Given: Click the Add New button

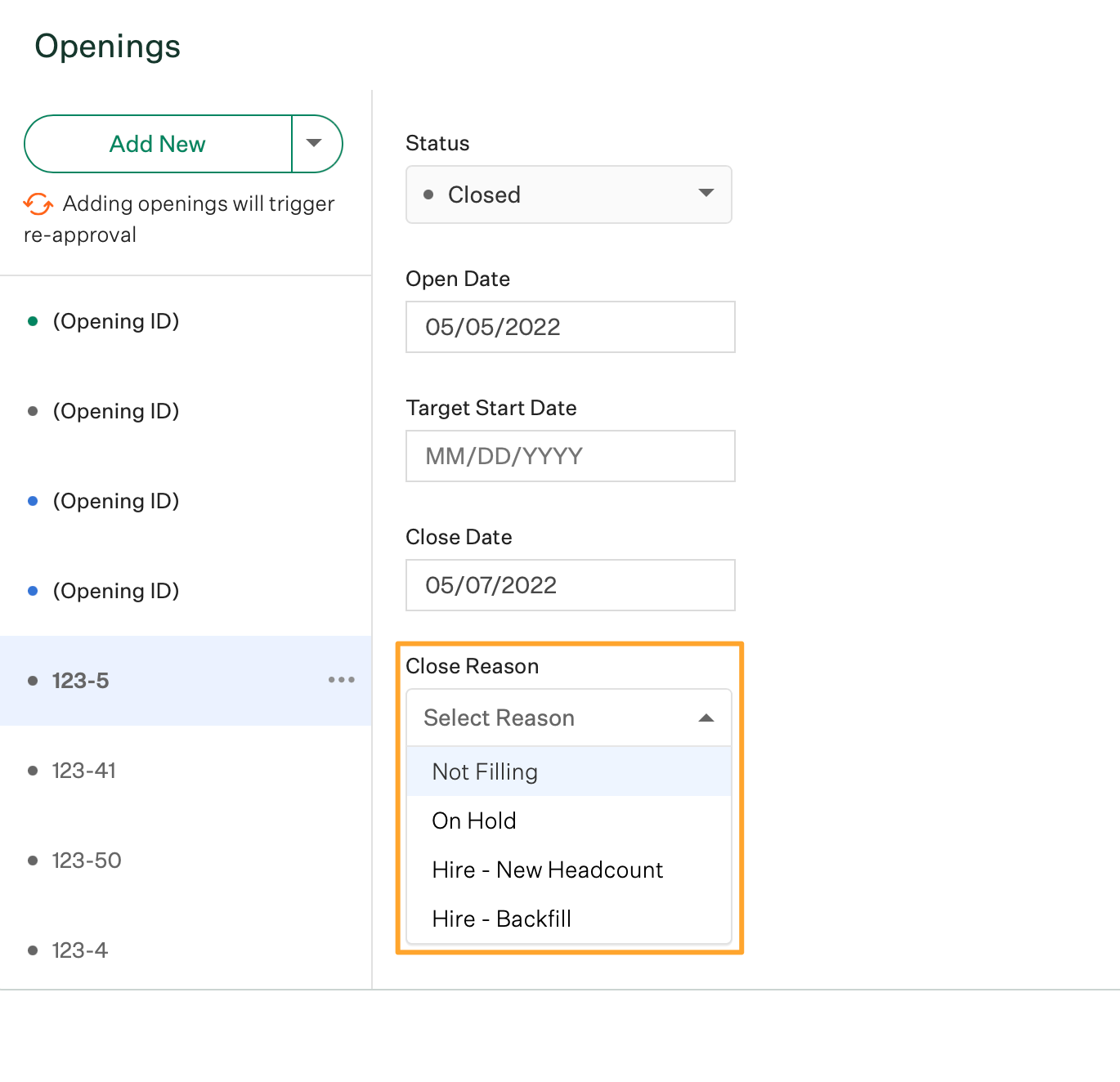Looking at the screenshot, I should (157, 144).
